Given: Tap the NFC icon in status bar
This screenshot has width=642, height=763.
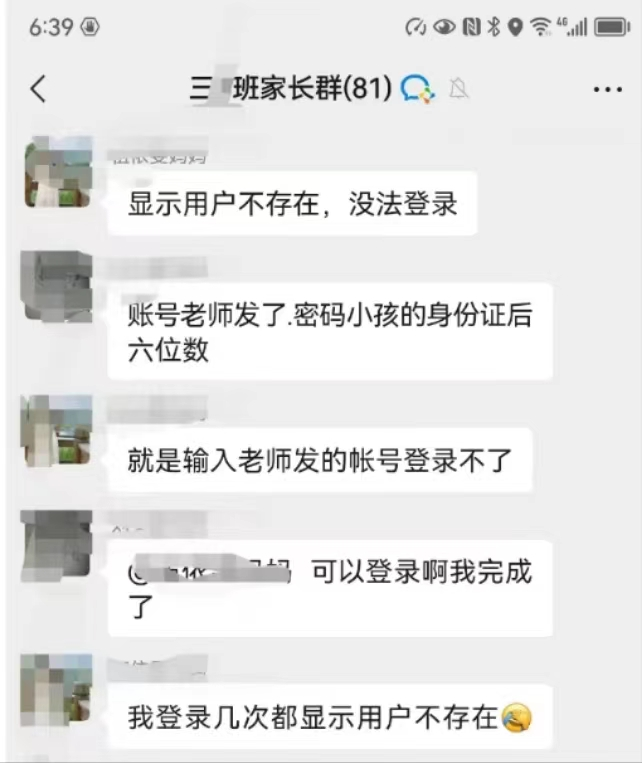Looking at the screenshot, I should 472,27.
